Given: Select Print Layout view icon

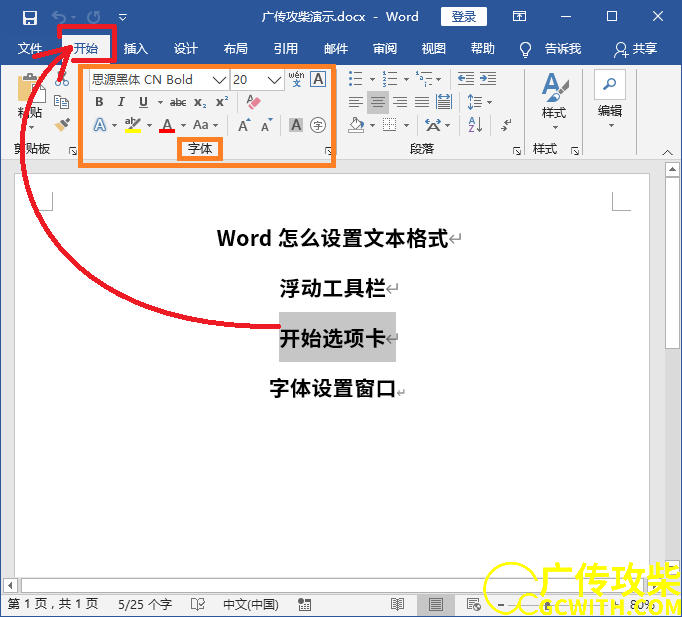Looking at the screenshot, I should pyautogui.click(x=435, y=604).
